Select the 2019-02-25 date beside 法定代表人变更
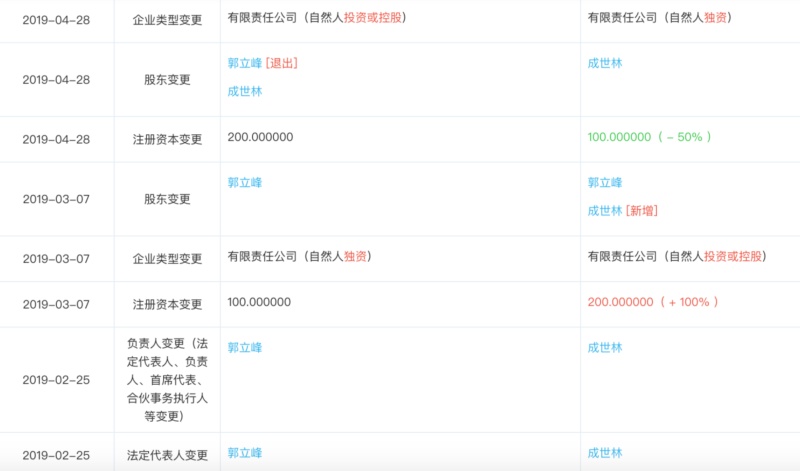This screenshot has width=800, height=471. [x=56, y=455]
